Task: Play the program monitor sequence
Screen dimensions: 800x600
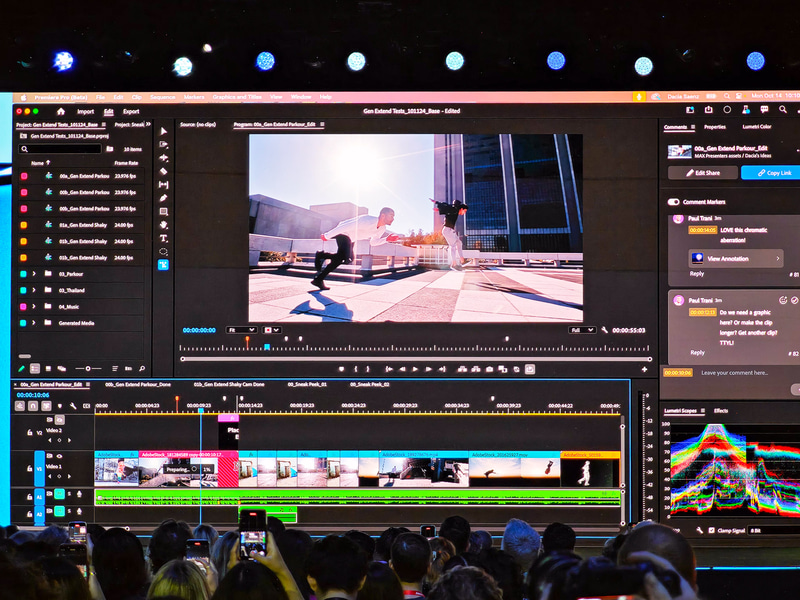Action: tap(415, 369)
